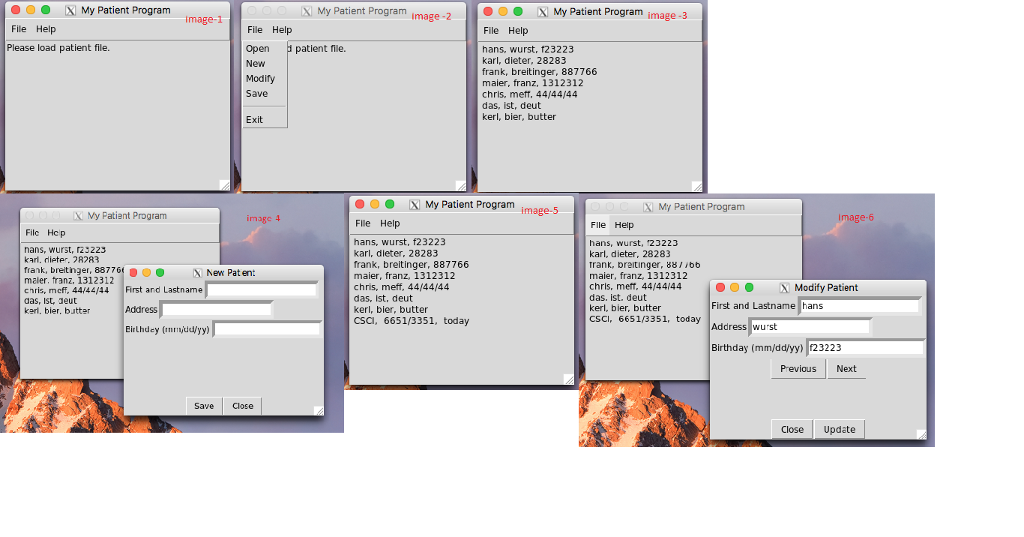1024x537 pixels.
Task: Click yellow minimize dot of New Patient dialog
Action: point(146,272)
